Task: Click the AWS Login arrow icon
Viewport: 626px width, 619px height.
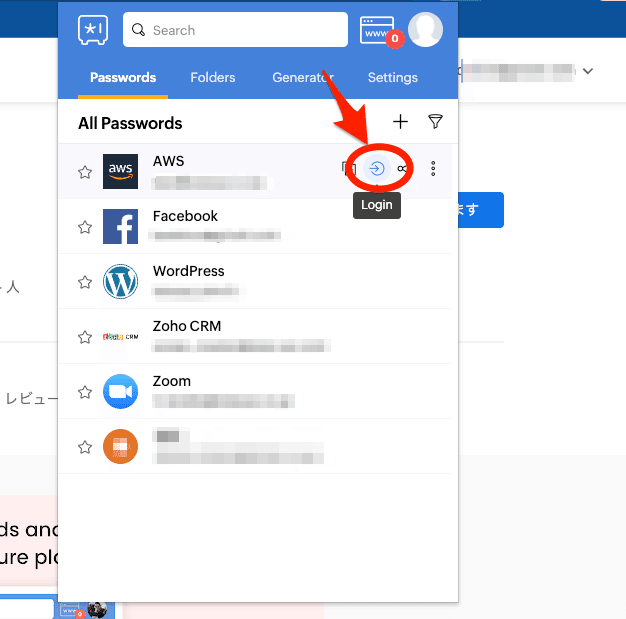Action: tap(376, 169)
